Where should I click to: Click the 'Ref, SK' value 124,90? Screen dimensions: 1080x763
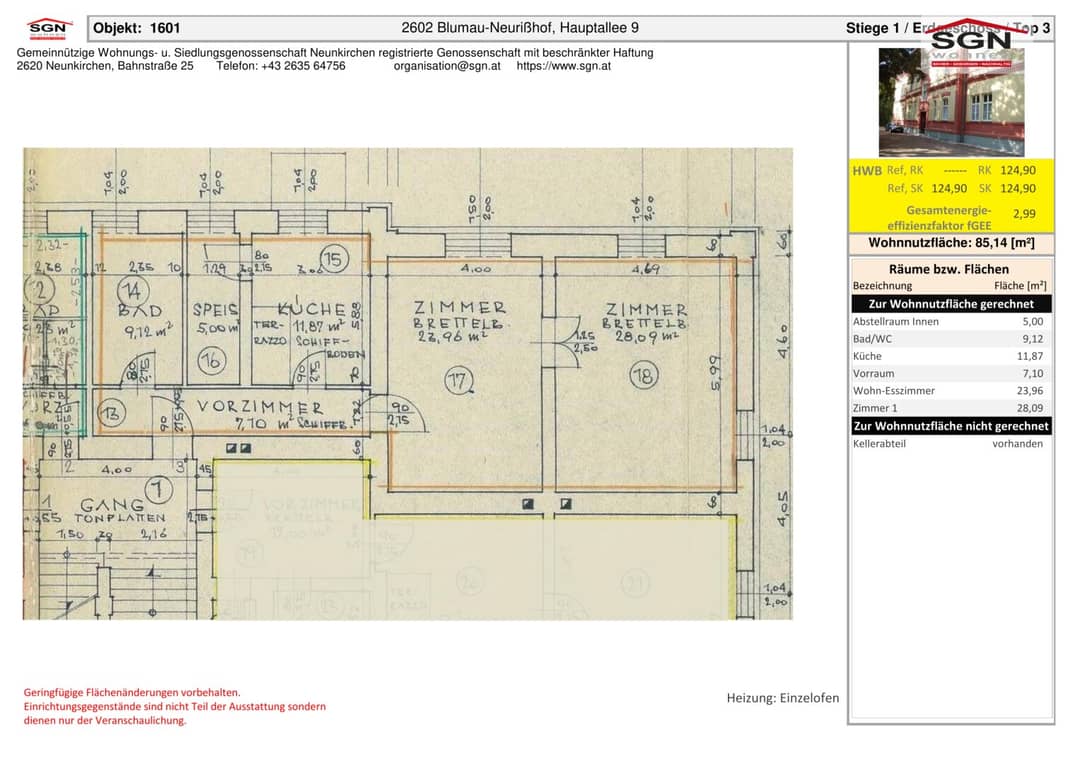[948, 189]
